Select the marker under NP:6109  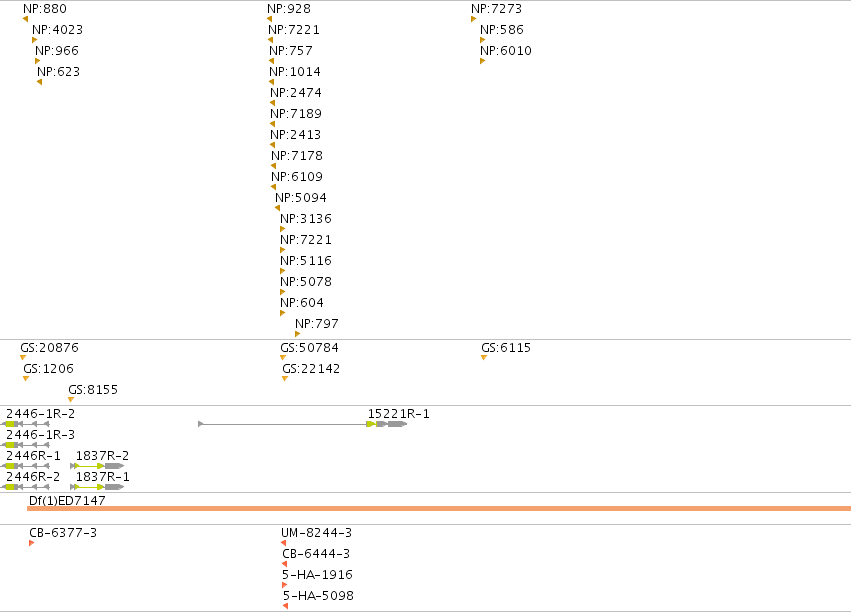(274, 187)
